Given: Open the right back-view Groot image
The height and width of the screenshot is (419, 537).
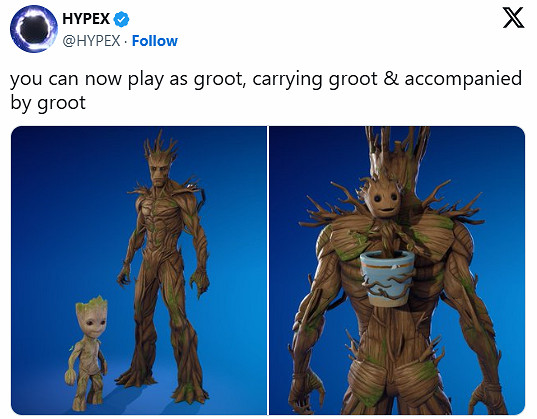Looking at the screenshot, I should tap(397, 270).
